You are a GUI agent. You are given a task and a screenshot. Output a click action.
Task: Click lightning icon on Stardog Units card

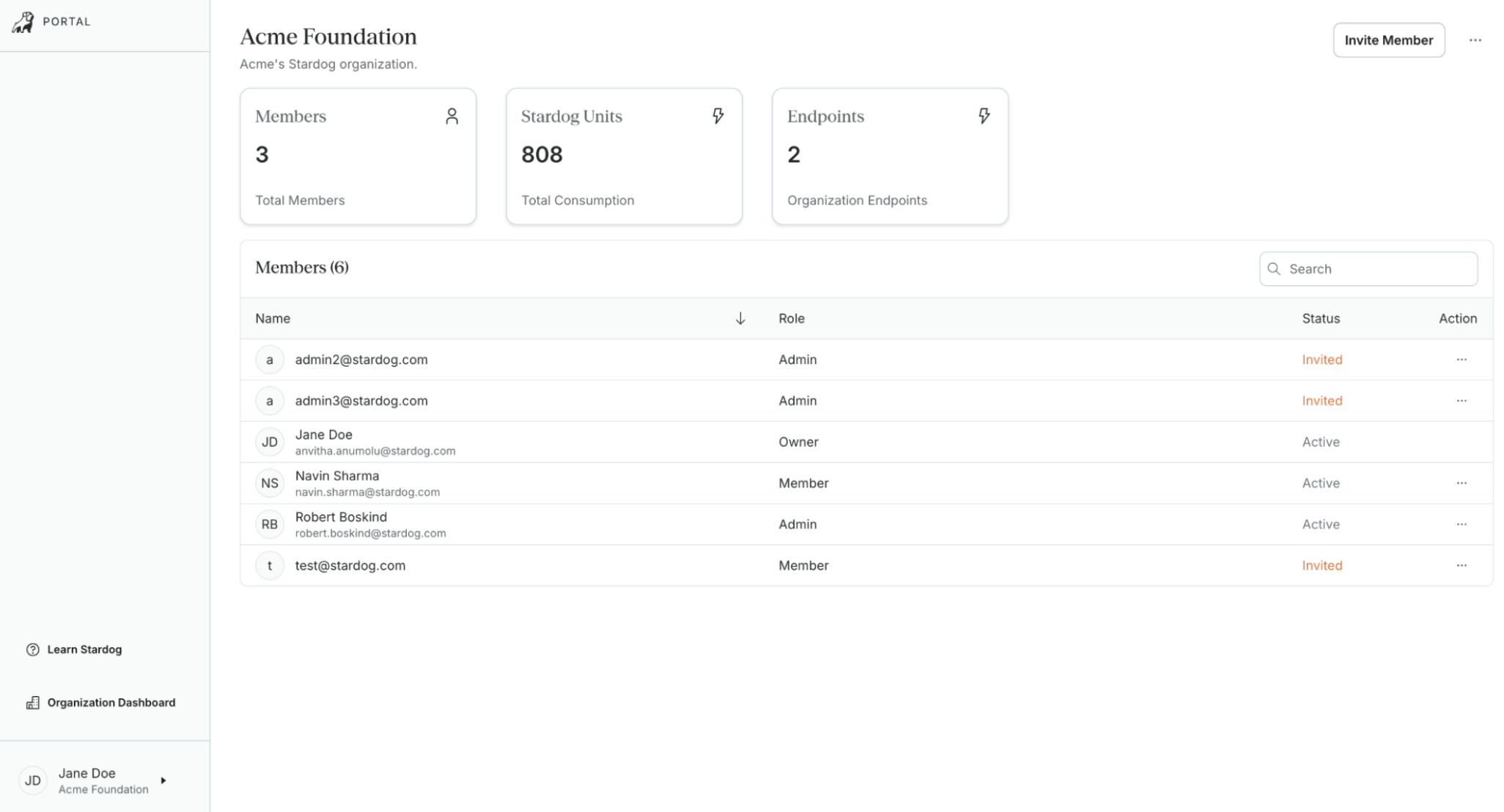pyautogui.click(x=718, y=116)
